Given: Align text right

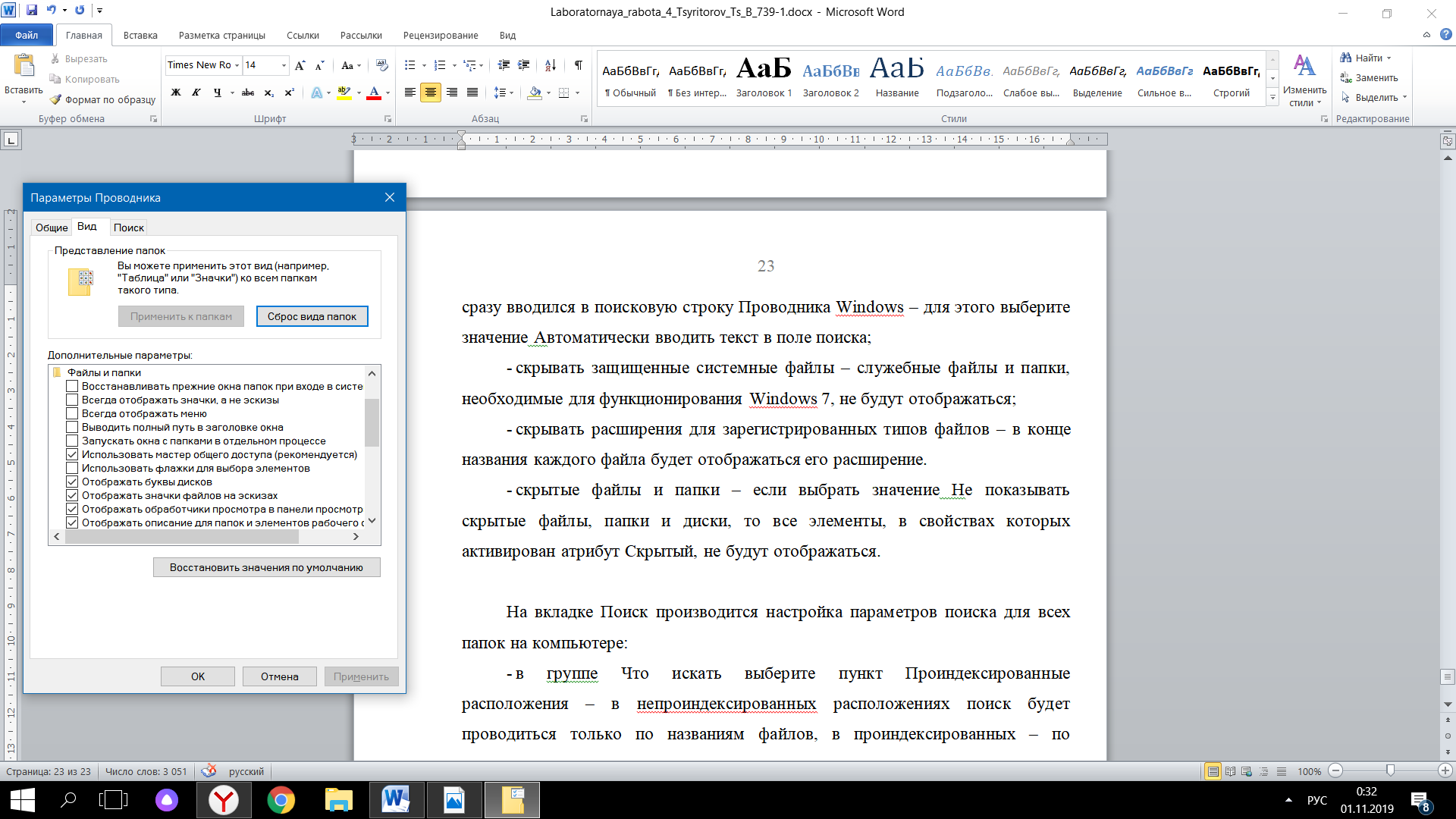Looking at the screenshot, I should [452, 93].
